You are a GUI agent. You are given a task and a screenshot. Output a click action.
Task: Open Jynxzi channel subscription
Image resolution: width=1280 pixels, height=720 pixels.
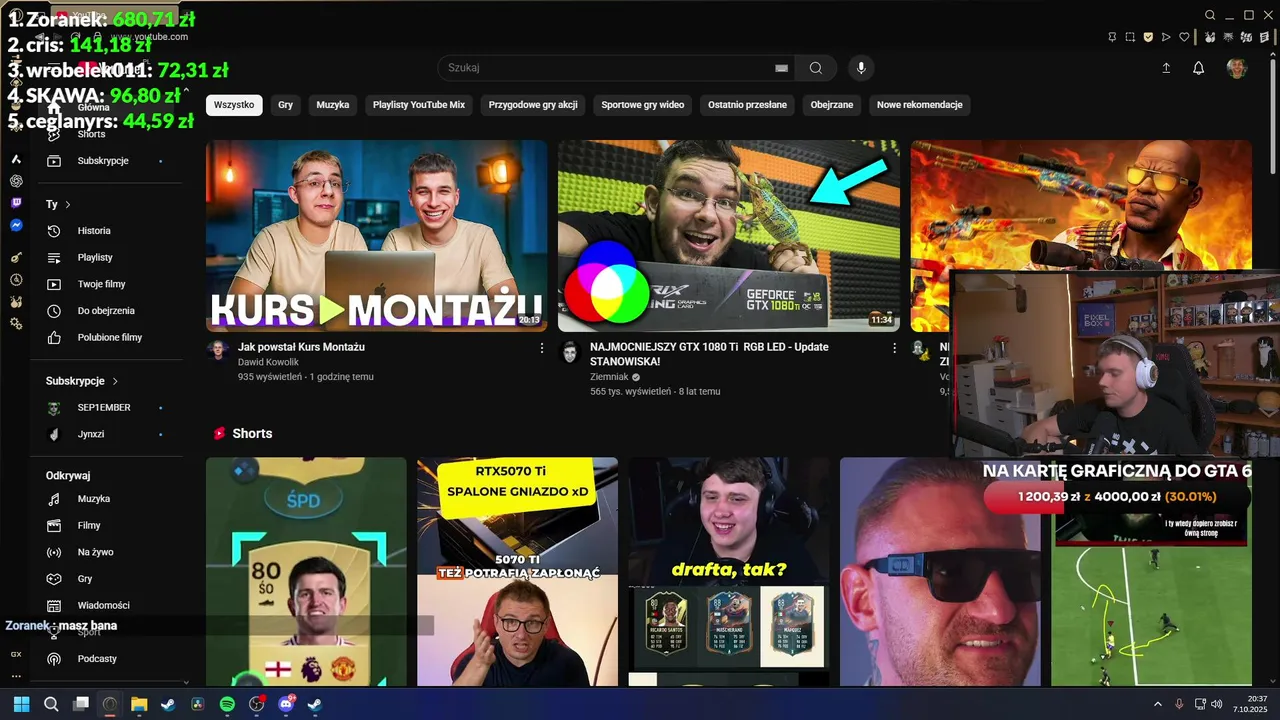[x=106, y=434]
